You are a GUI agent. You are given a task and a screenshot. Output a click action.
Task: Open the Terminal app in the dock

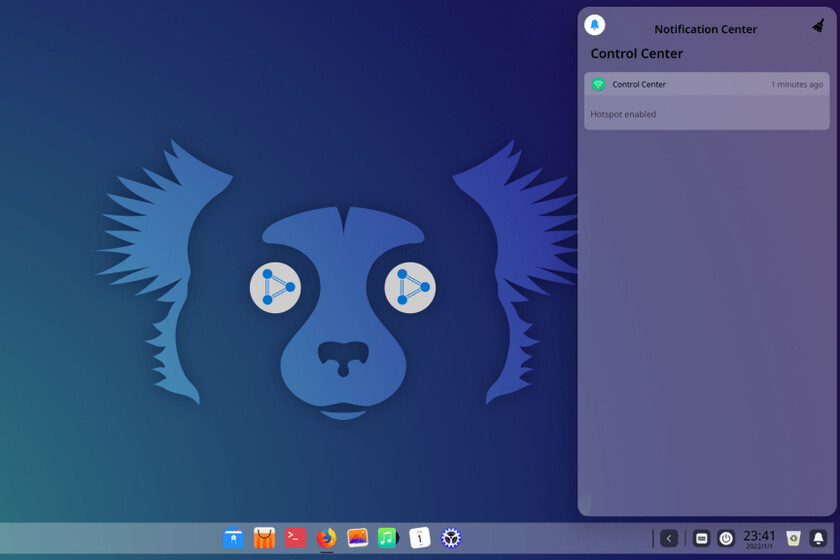(295, 538)
